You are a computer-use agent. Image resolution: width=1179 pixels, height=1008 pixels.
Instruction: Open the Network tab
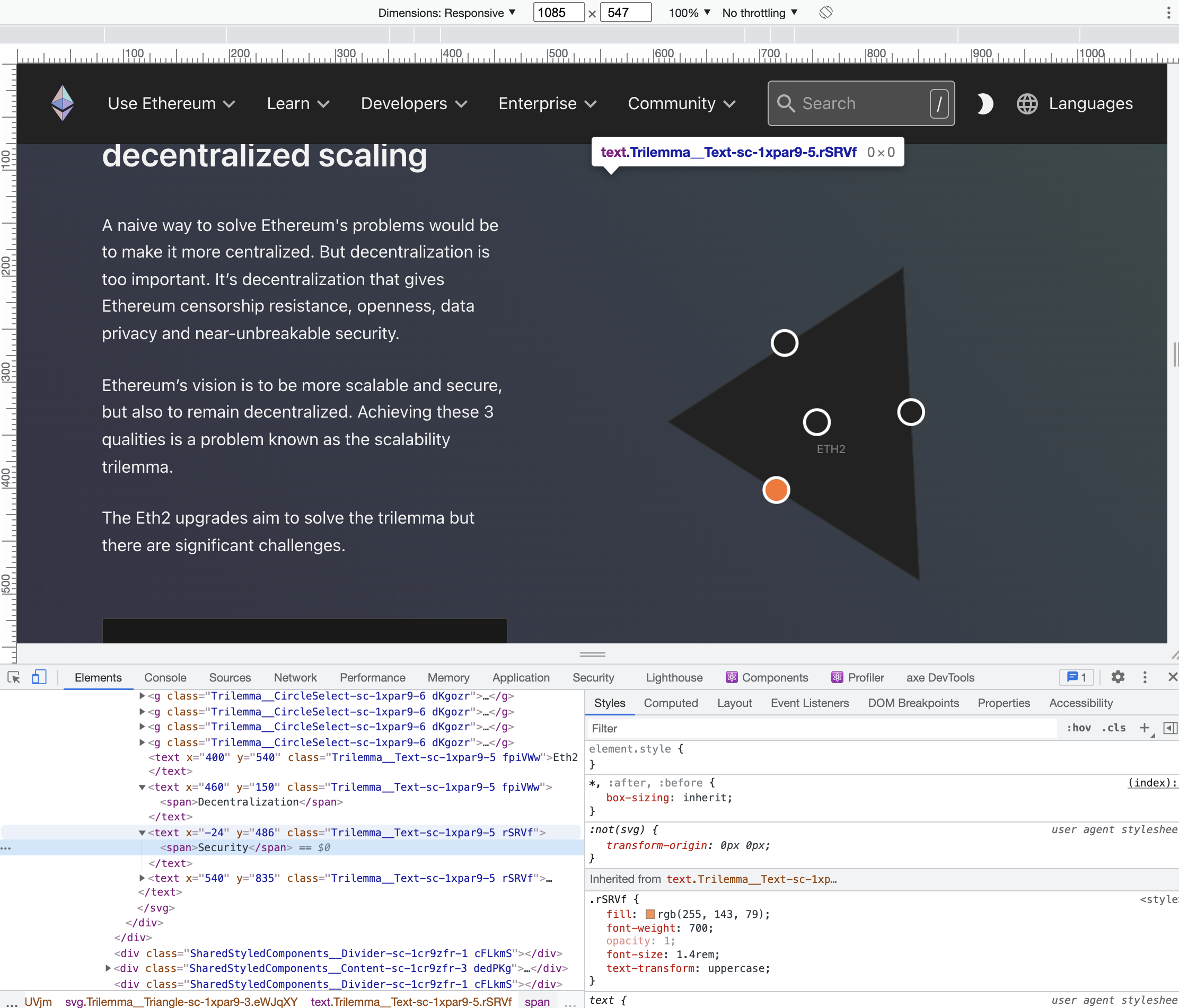point(295,677)
